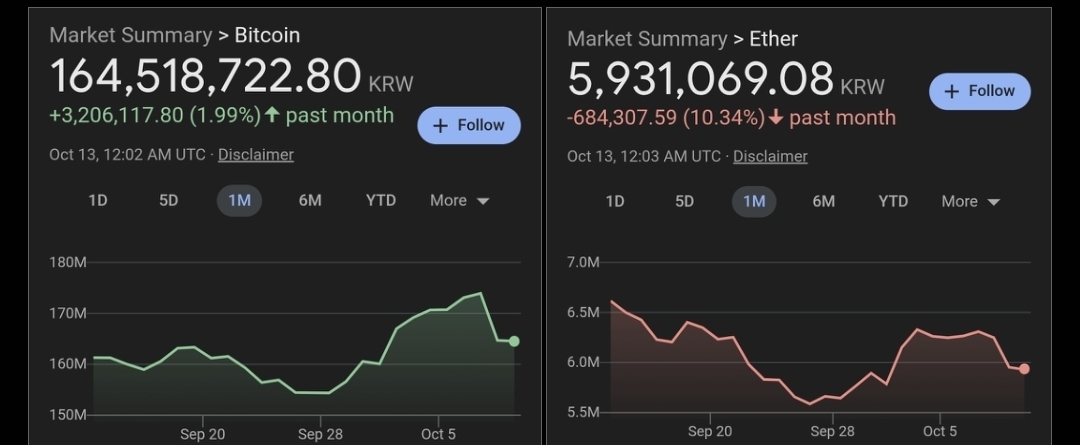Select the 1D range on Bitcoin chart
1080x445 pixels.
tap(97, 201)
